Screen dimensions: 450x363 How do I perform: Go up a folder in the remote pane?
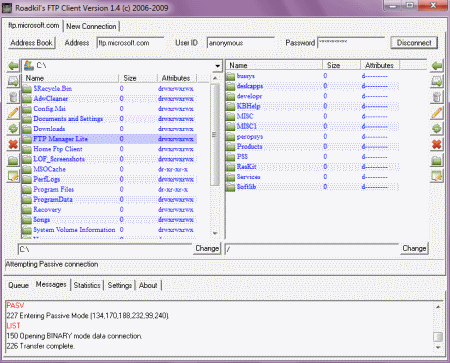tap(437, 66)
